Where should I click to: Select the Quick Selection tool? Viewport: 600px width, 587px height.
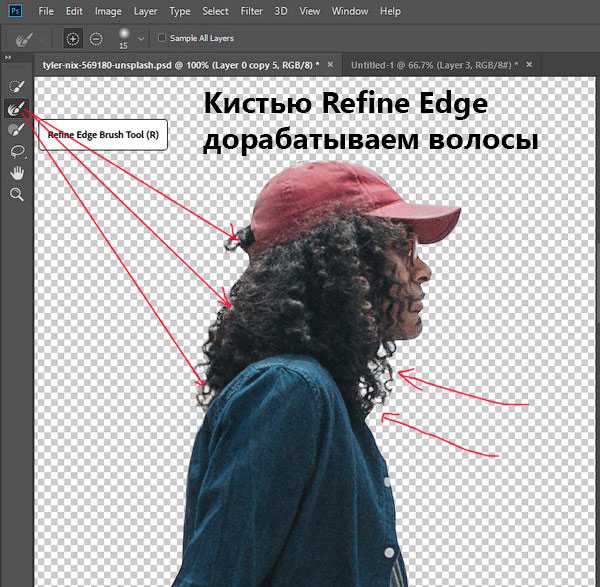(17, 87)
